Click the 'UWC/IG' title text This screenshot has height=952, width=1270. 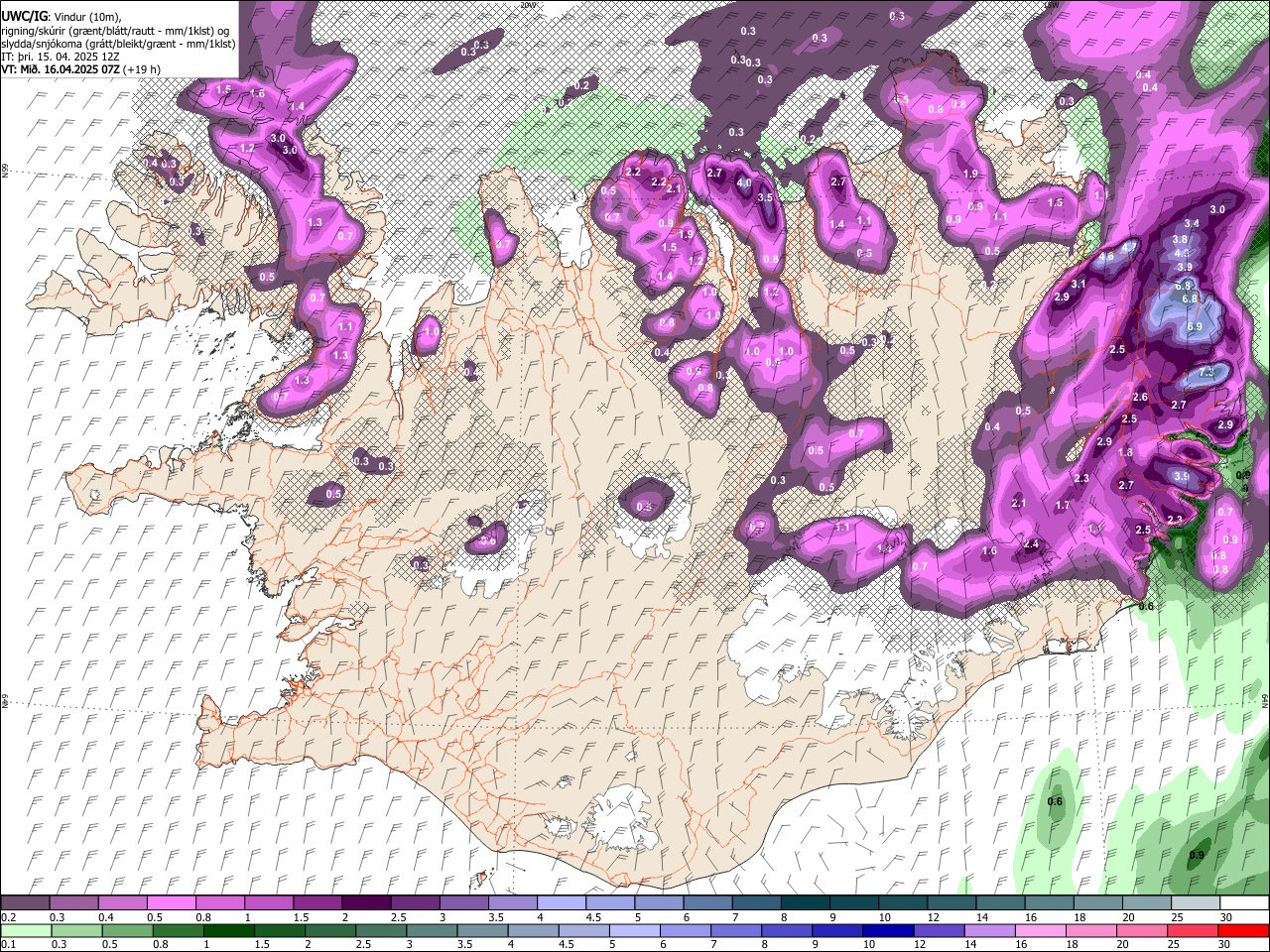coord(23,16)
